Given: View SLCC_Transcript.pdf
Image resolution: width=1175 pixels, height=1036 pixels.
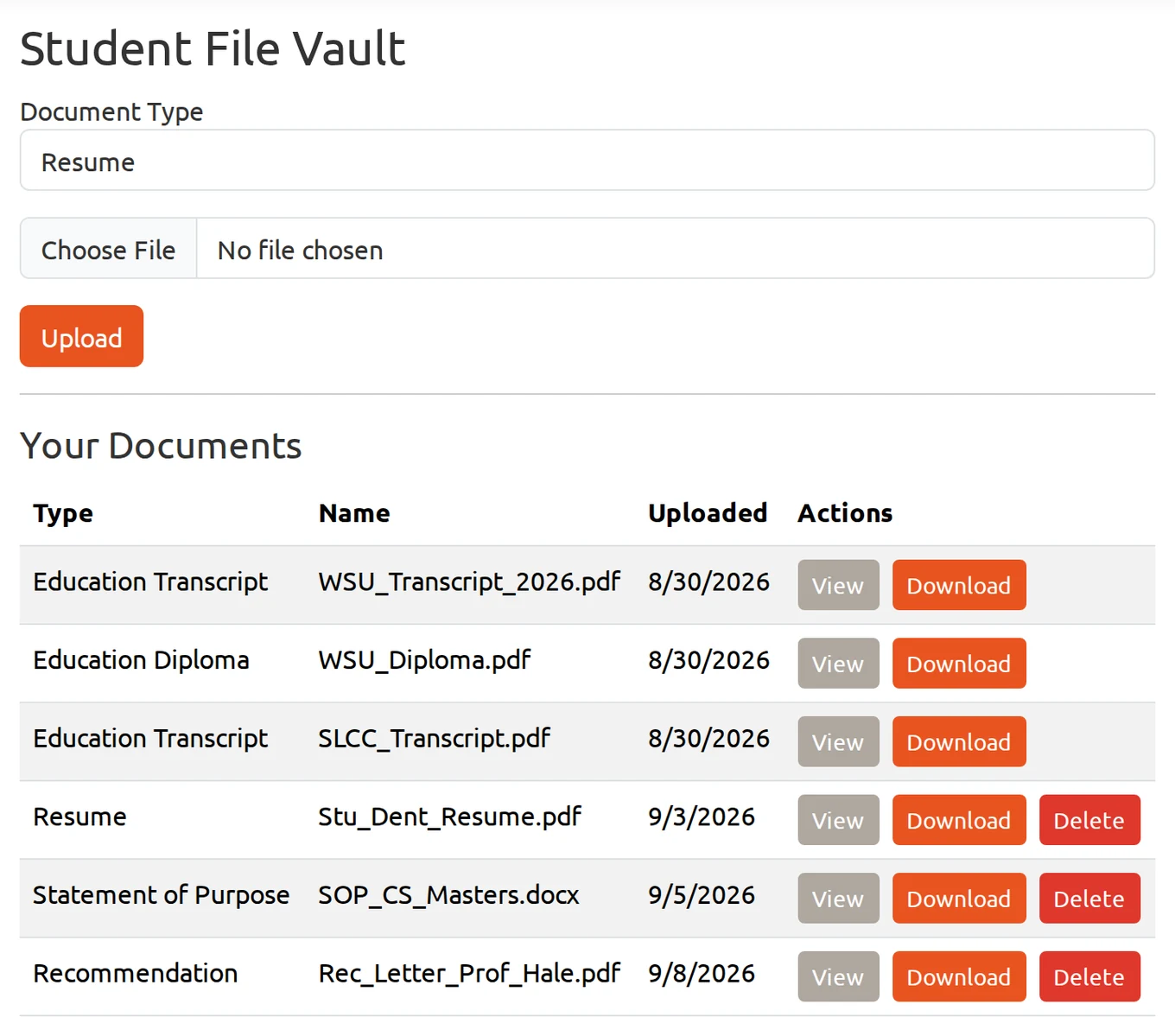Looking at the screenshot, I should point(838,741).
